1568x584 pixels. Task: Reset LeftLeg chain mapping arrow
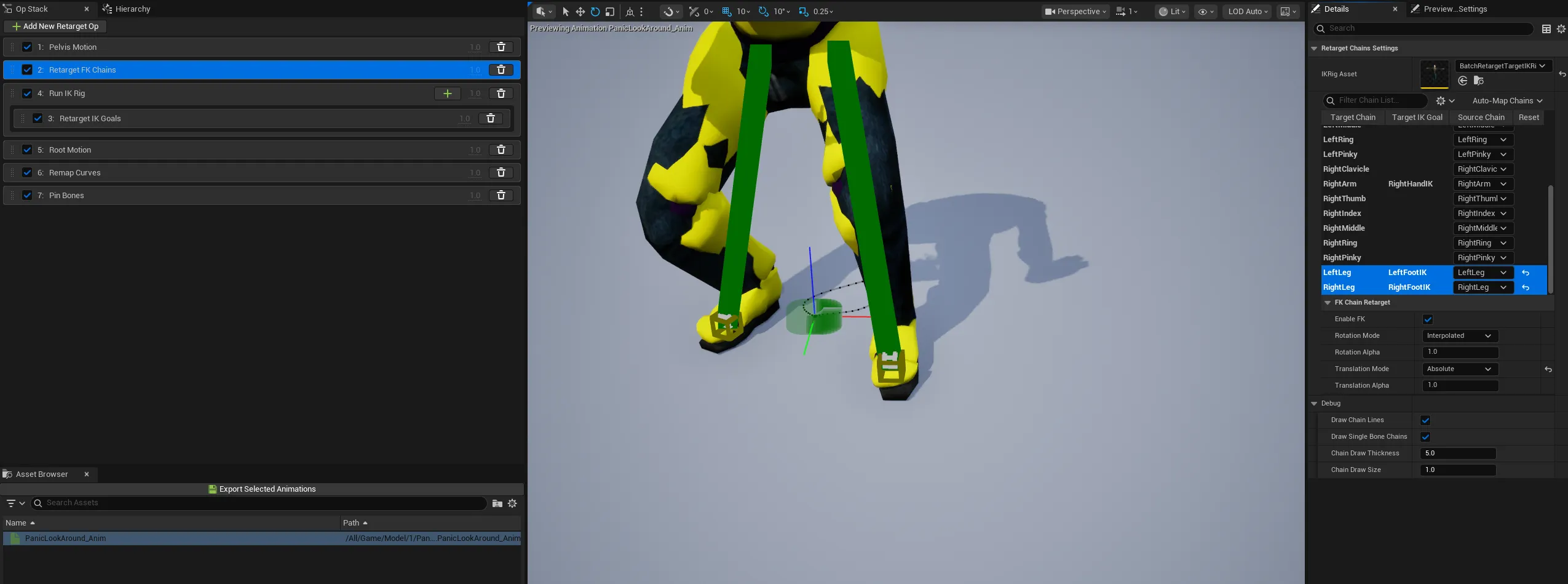(x=1526, y=273)
